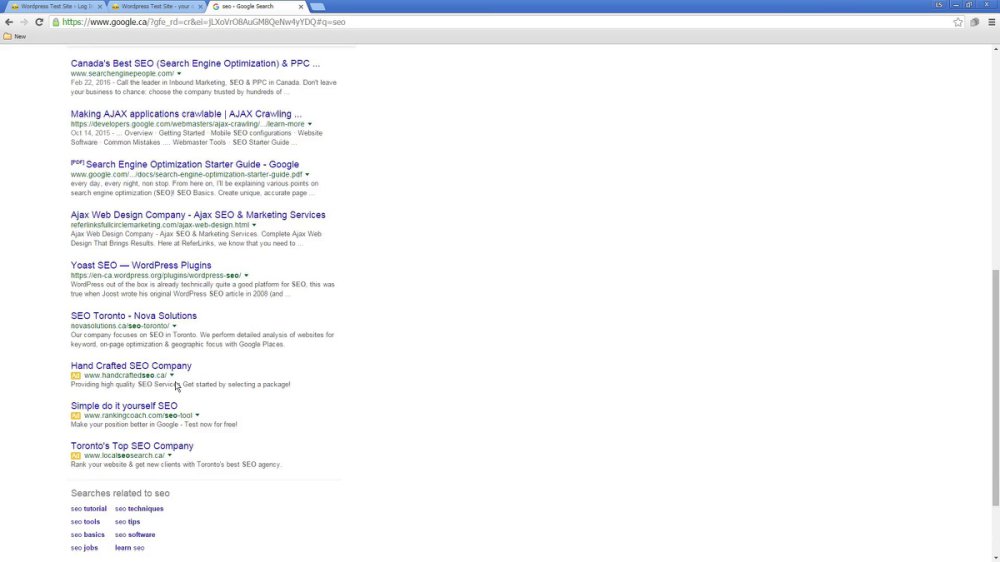Click the Ad badge beside rankingcoach.com
Viewport: 1000px width, 562px height.
(75, 416)
